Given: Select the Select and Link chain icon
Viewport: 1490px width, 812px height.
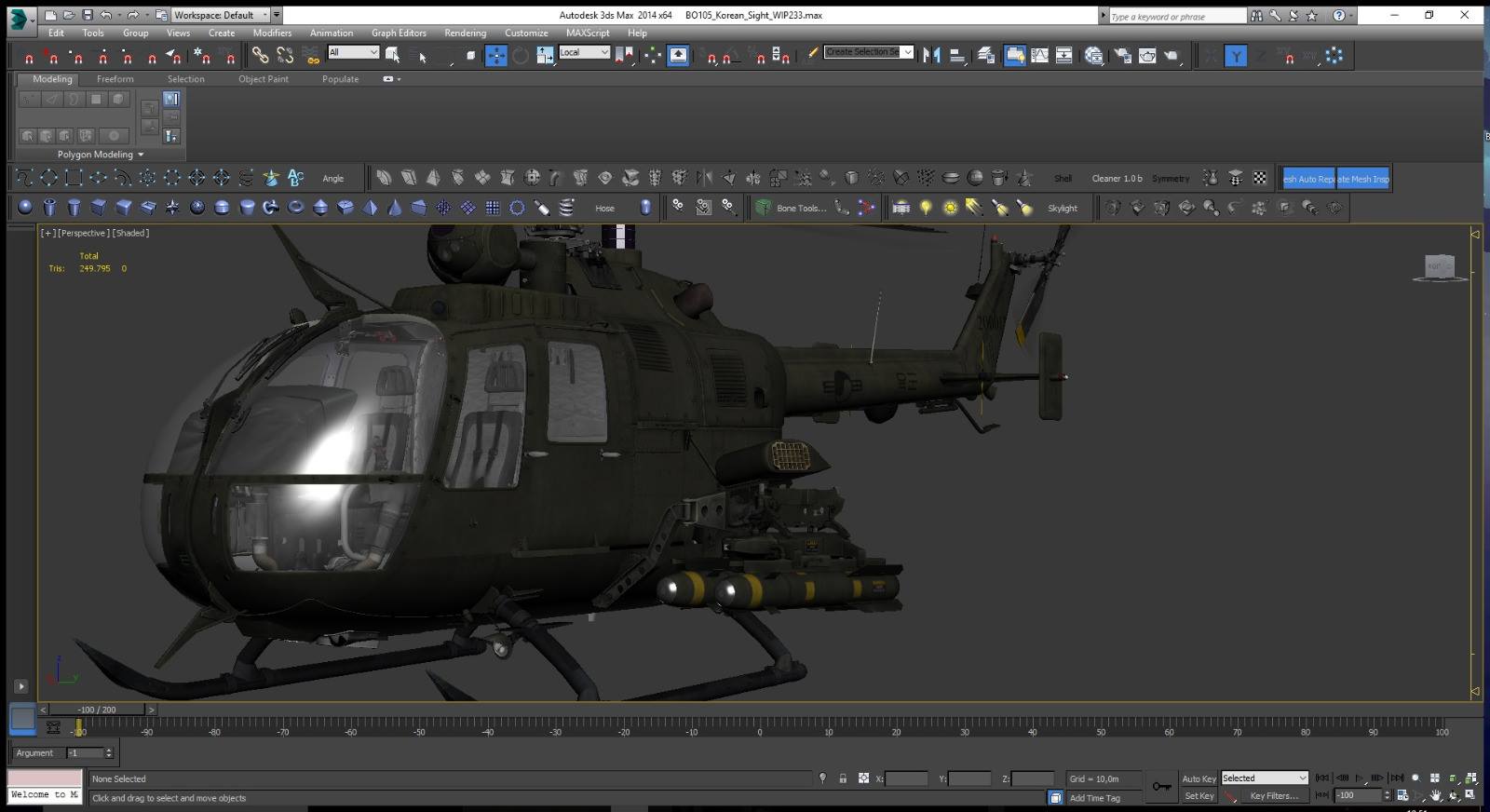Looking at the screenshot, I should [260, 56].
